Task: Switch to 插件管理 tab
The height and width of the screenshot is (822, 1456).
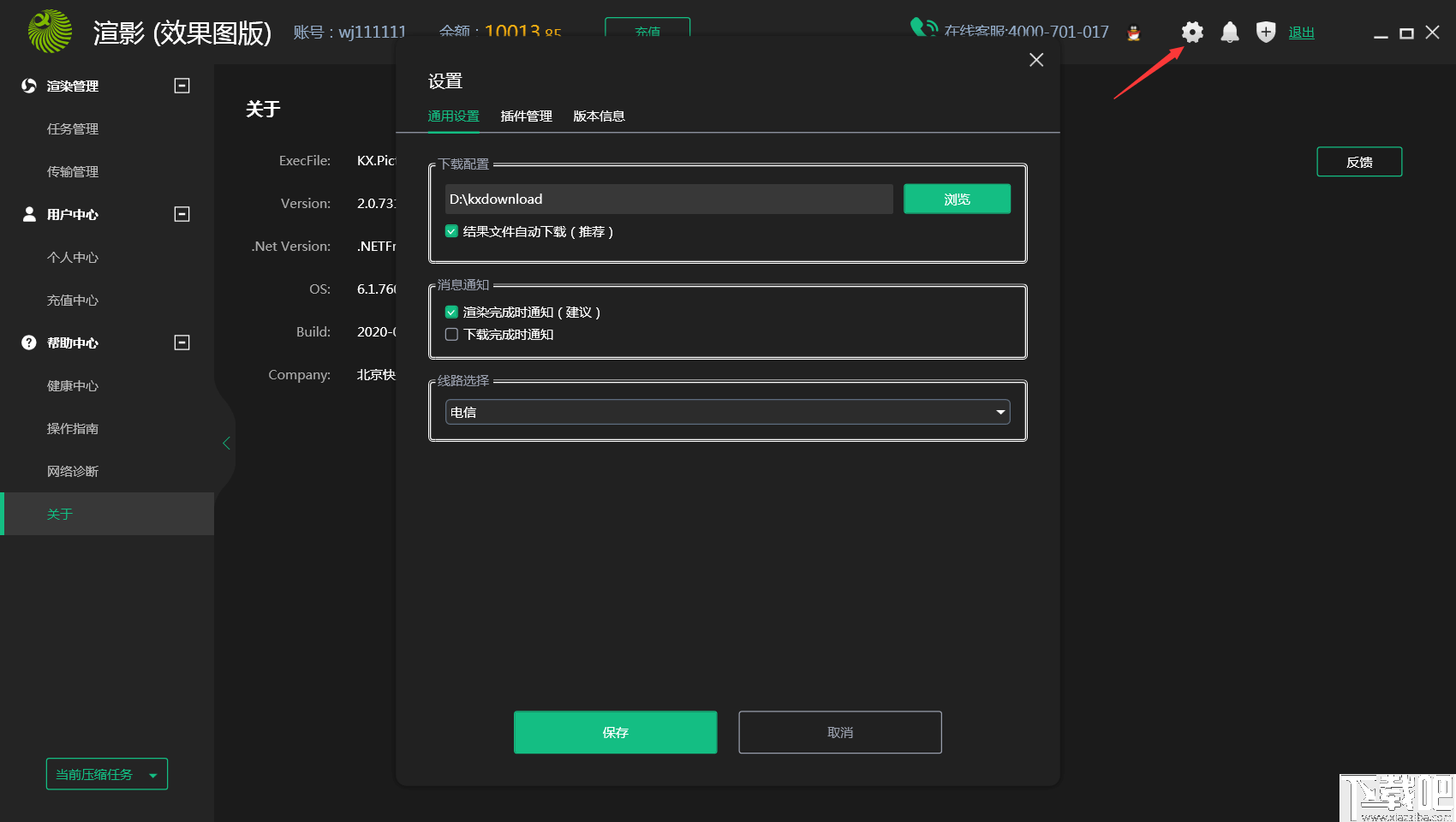Action: point(526,116)
